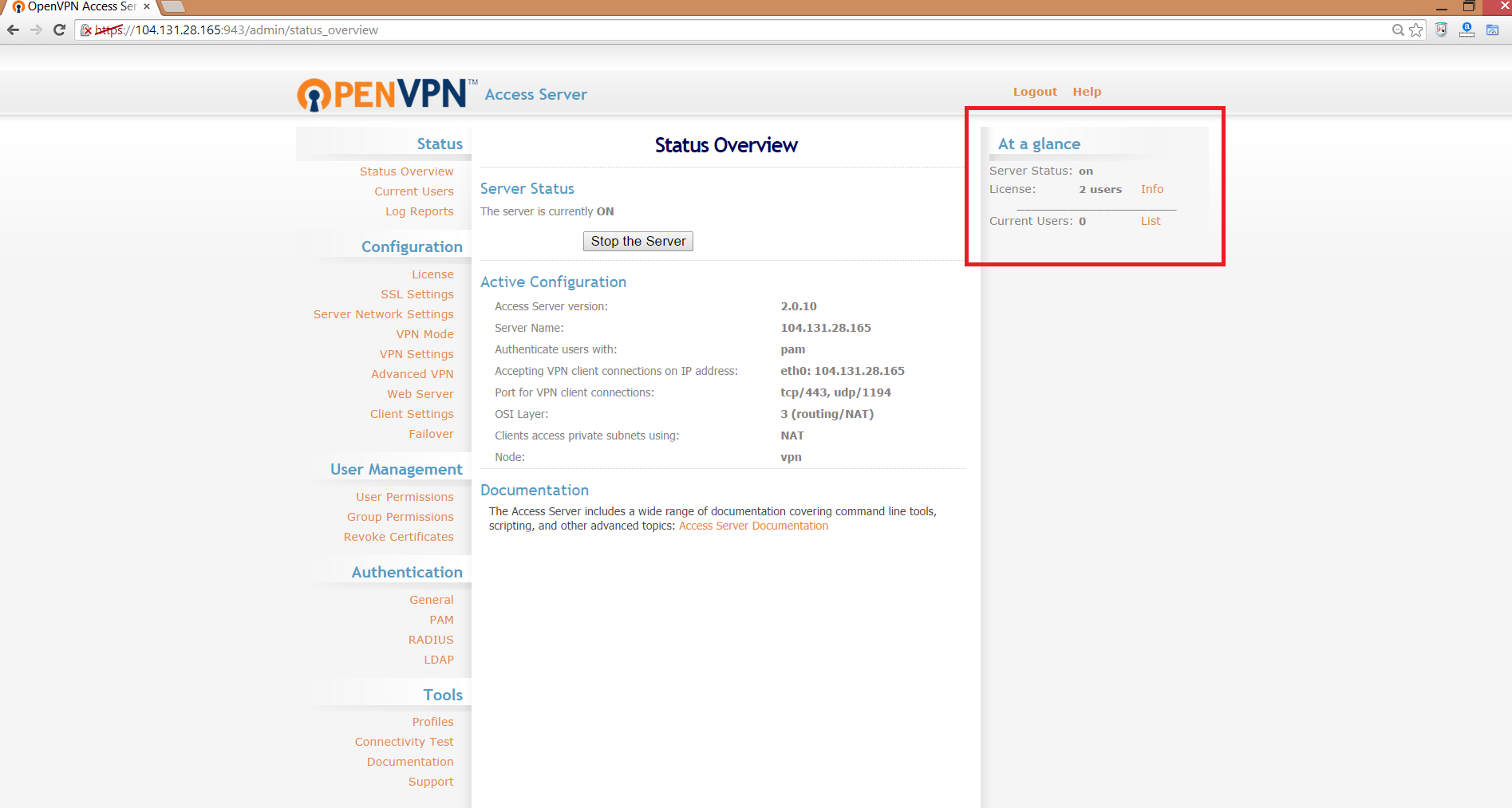Click the At a glance heading

pos(1040,144)
